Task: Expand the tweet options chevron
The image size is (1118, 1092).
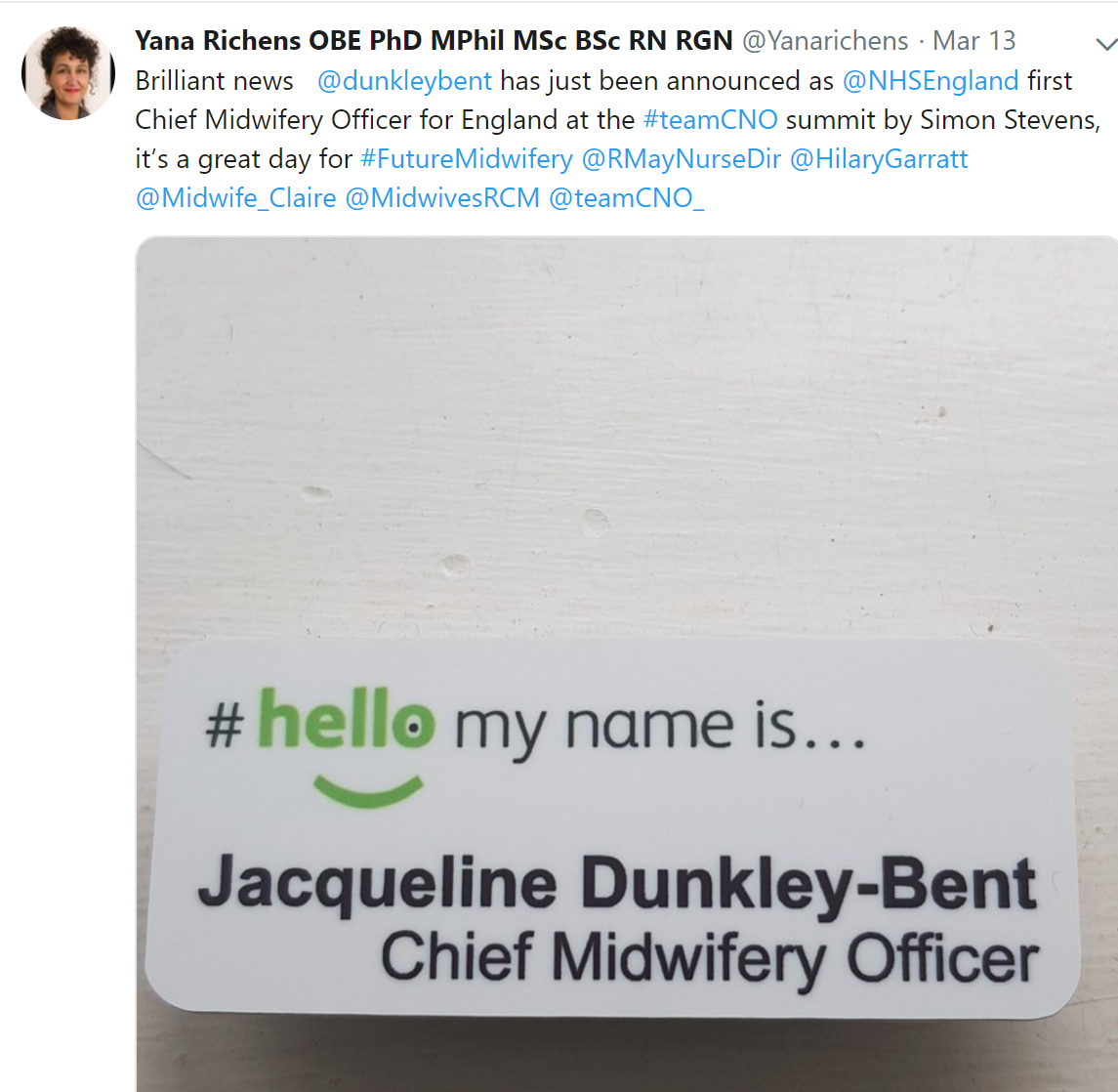Action: tap(1106, 44)
